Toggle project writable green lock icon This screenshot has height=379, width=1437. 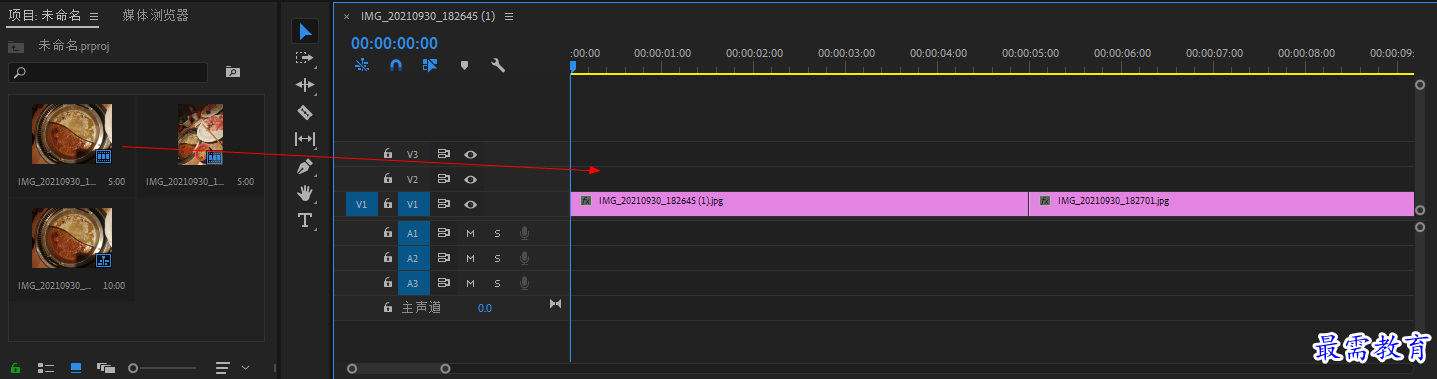click(x=15, y=368)
